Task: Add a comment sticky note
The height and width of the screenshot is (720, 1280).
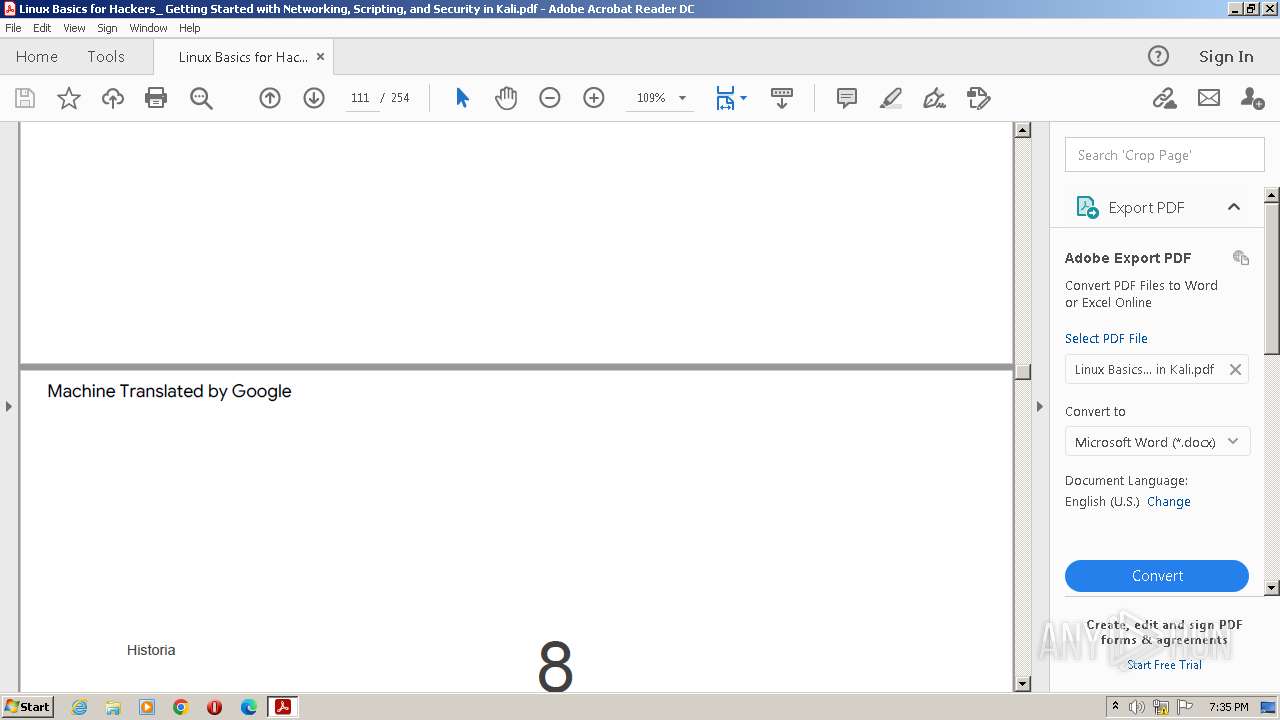Action: pyautogui.click(x=847, y=98)
